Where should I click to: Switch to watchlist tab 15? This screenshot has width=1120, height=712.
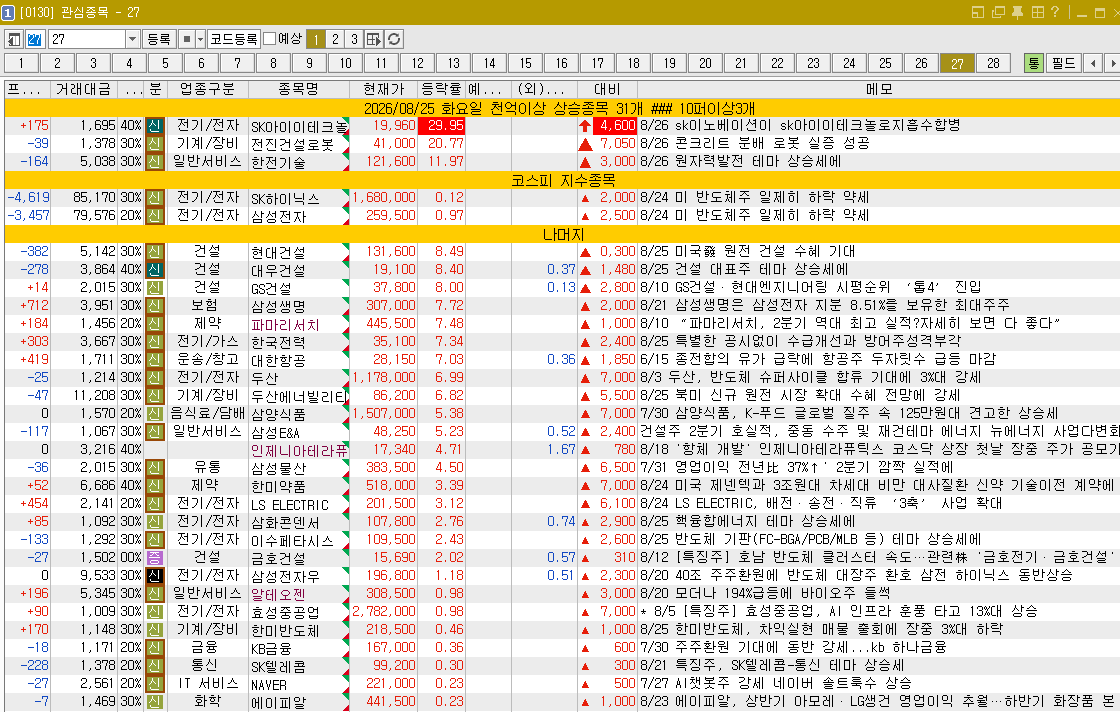coord(526,63)
